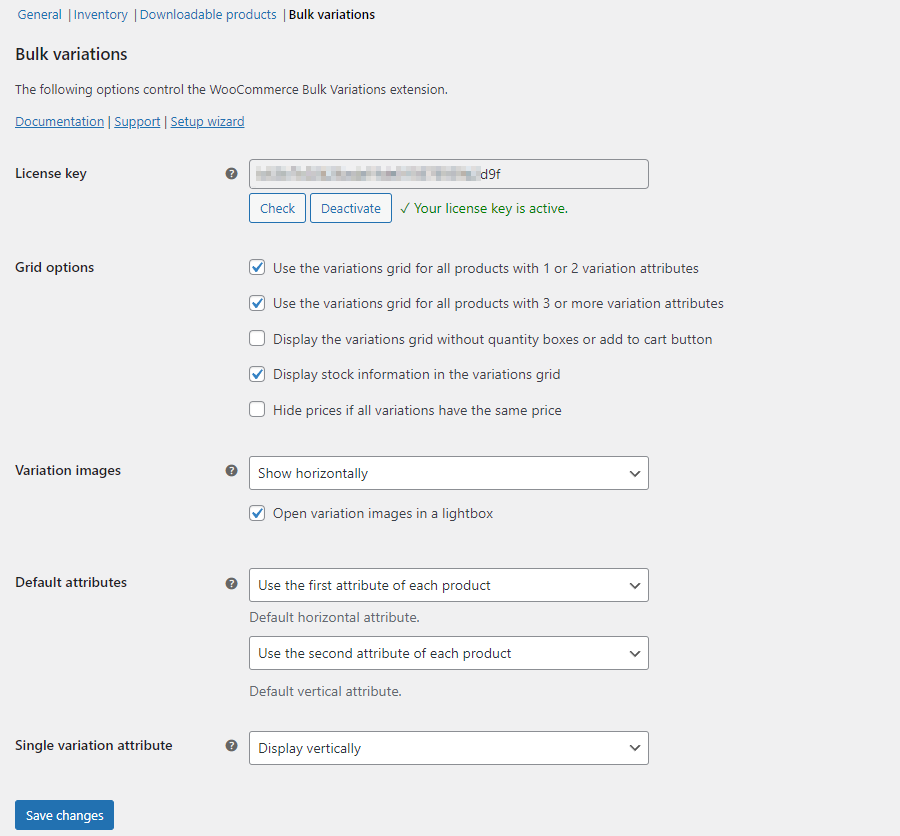Open the default vertical attribute dropdown
900x836 pixels.
[447, 653]
